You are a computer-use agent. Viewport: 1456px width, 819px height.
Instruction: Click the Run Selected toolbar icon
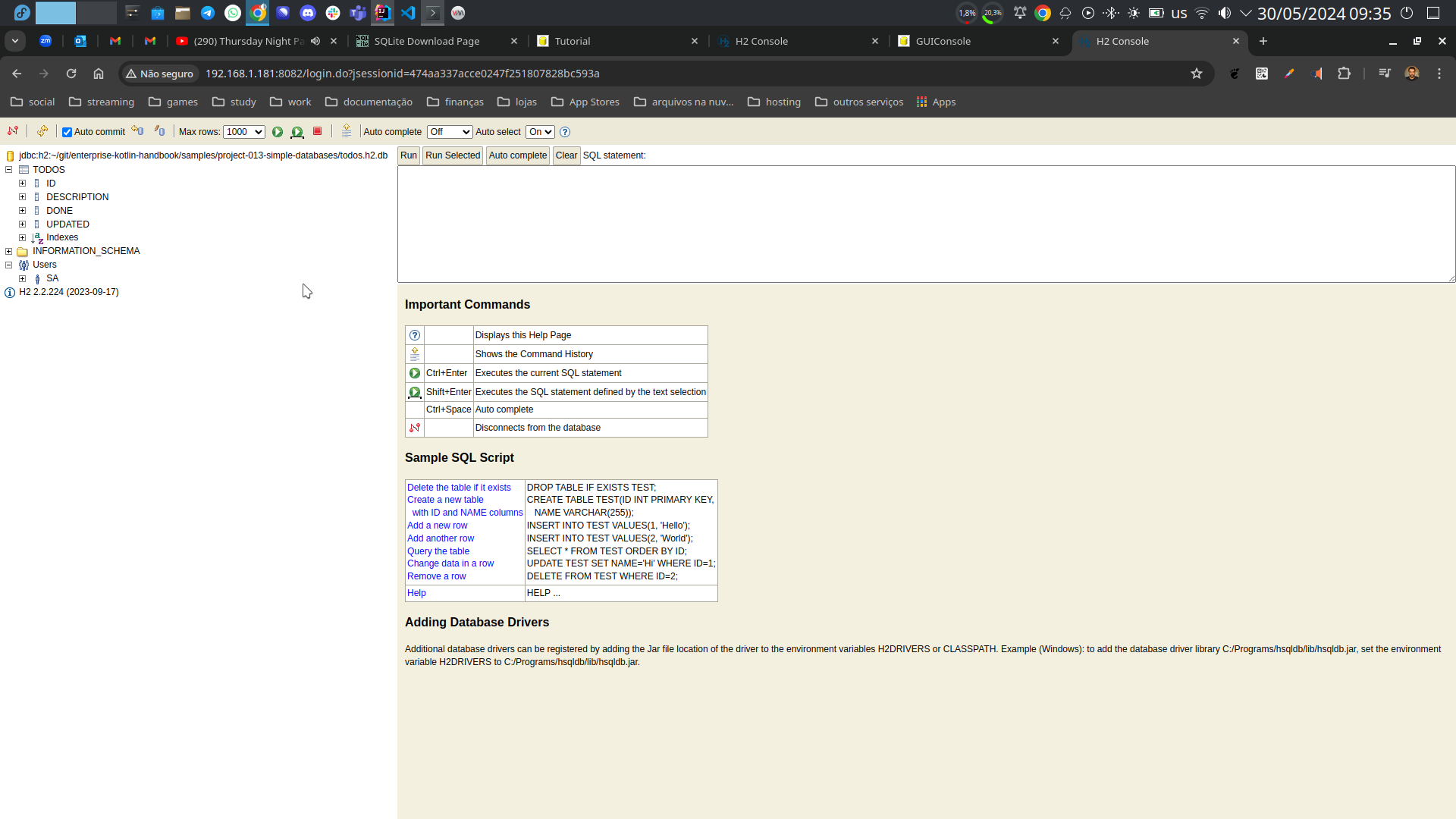(297, 132)
